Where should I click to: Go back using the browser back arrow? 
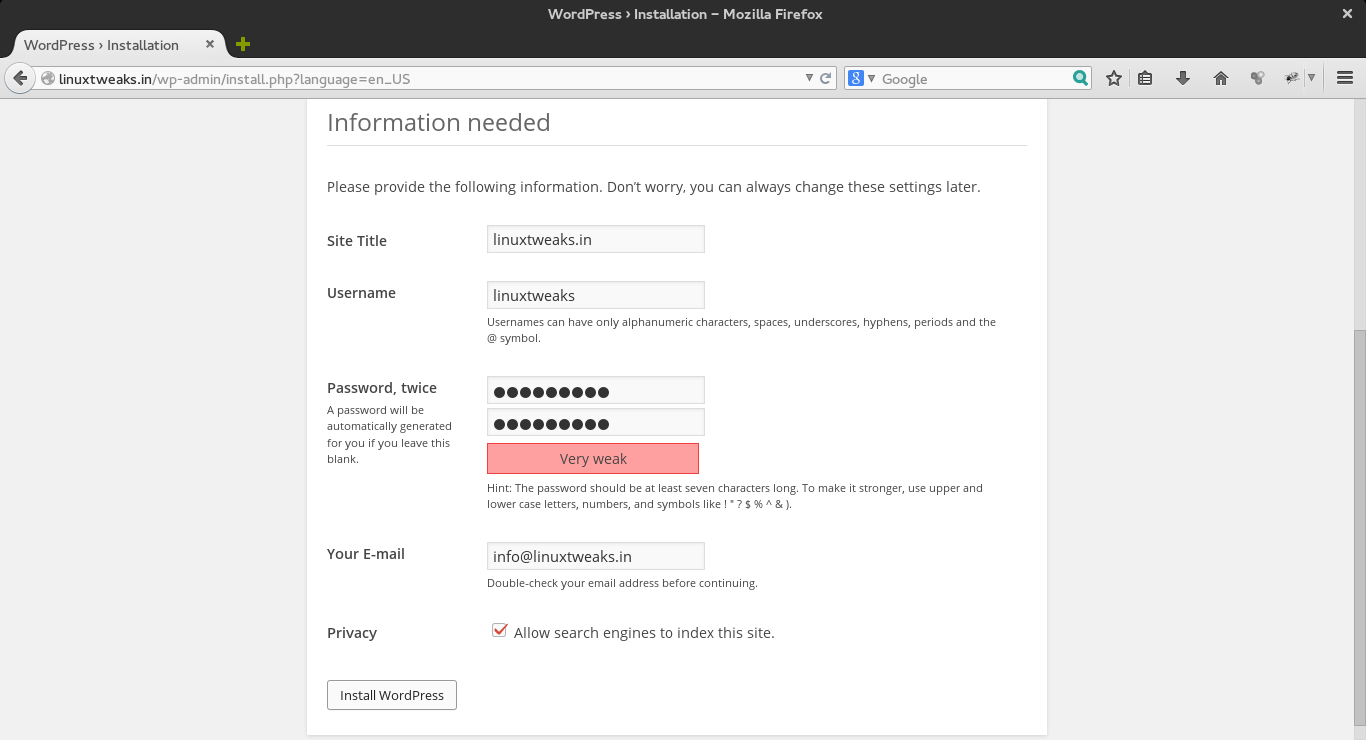click(x=19, y=78)
